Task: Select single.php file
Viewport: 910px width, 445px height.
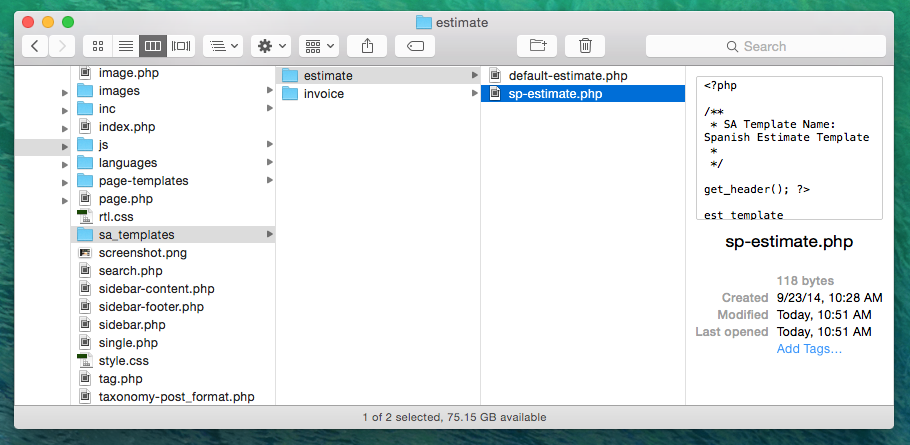Action: click(173, 342)
